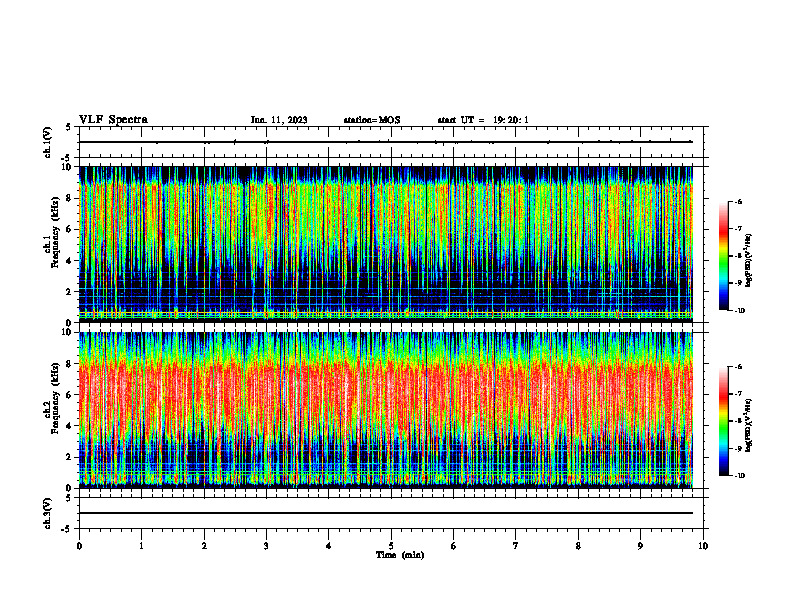Click the 'station=MOS' header text
792x612 pixels.
(372, 120)
